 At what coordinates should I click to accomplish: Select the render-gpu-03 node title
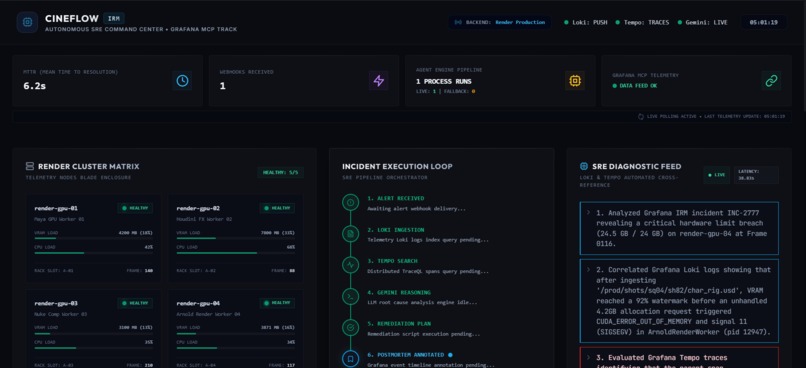(x=56, y=303)
